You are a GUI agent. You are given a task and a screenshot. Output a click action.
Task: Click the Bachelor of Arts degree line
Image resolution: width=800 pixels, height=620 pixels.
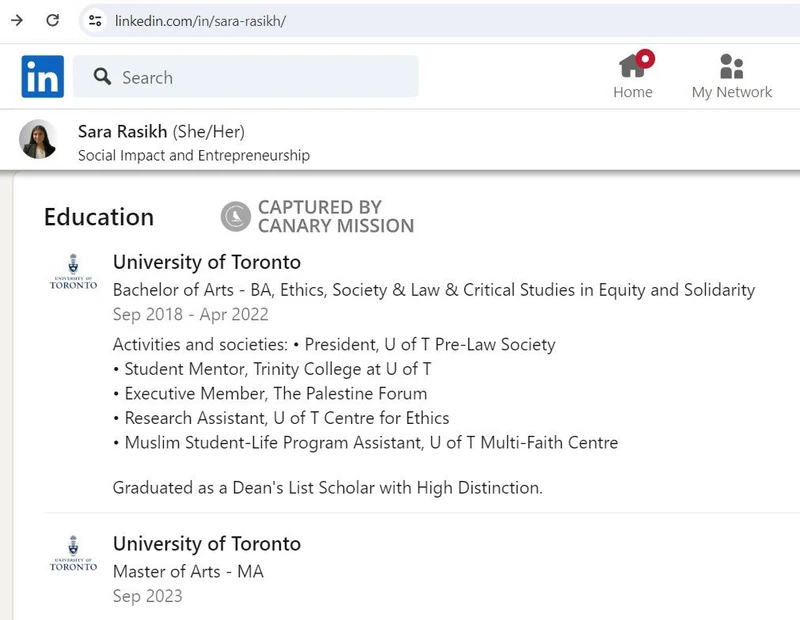point(434,290)
